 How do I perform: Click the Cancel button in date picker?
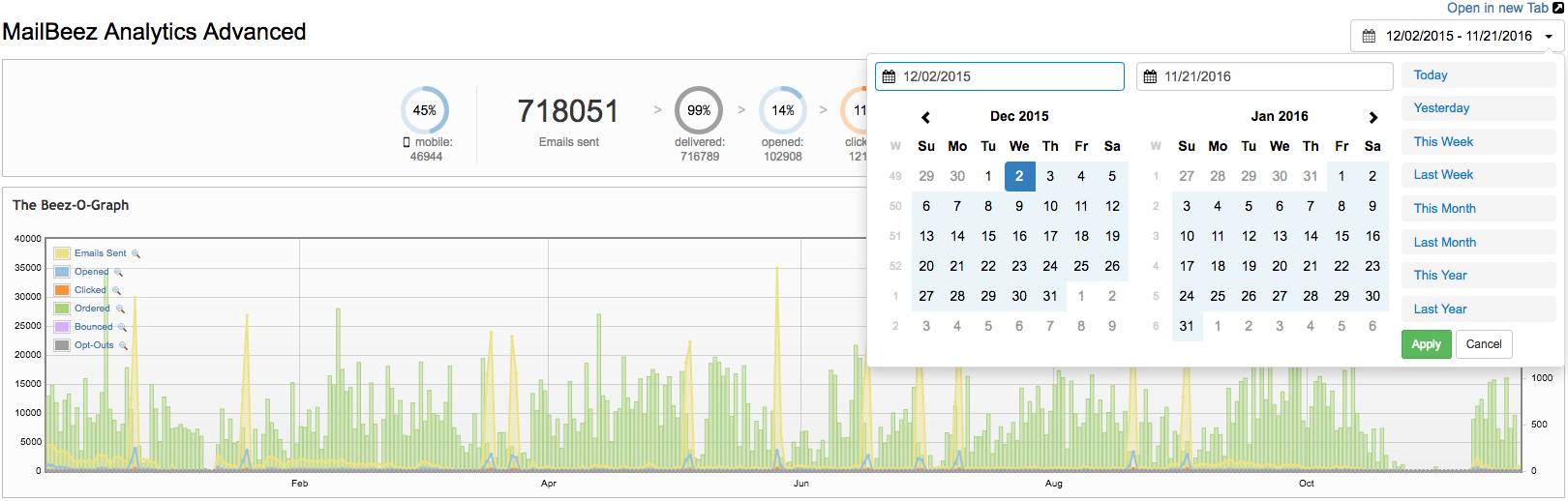[x=1484, y=344]
